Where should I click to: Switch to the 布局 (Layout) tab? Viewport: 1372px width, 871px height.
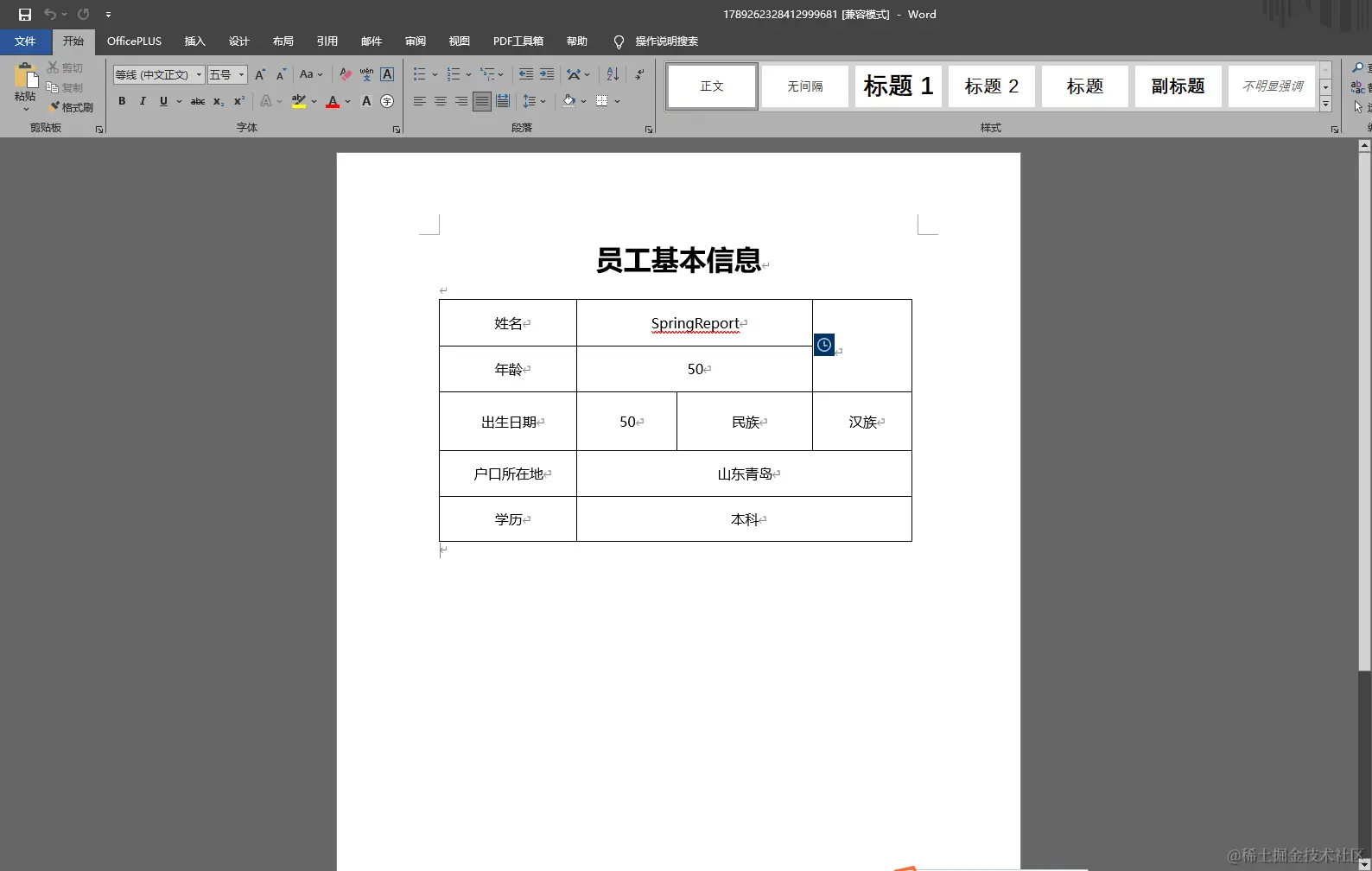click(x=283, y=41)
